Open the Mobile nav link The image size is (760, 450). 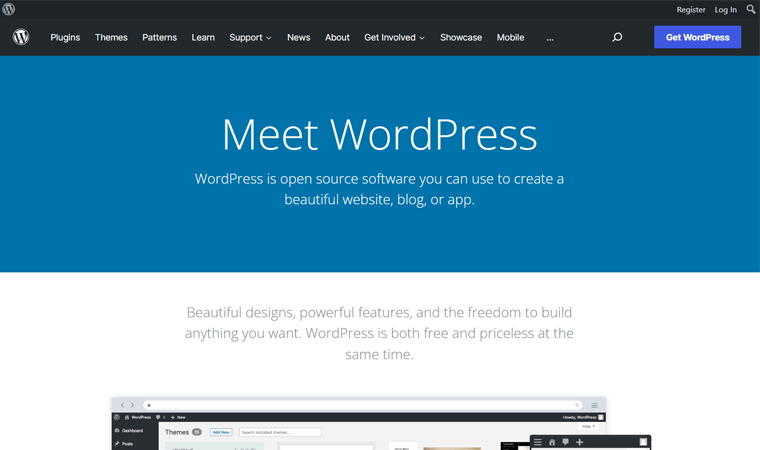click(x=510, y=37)
